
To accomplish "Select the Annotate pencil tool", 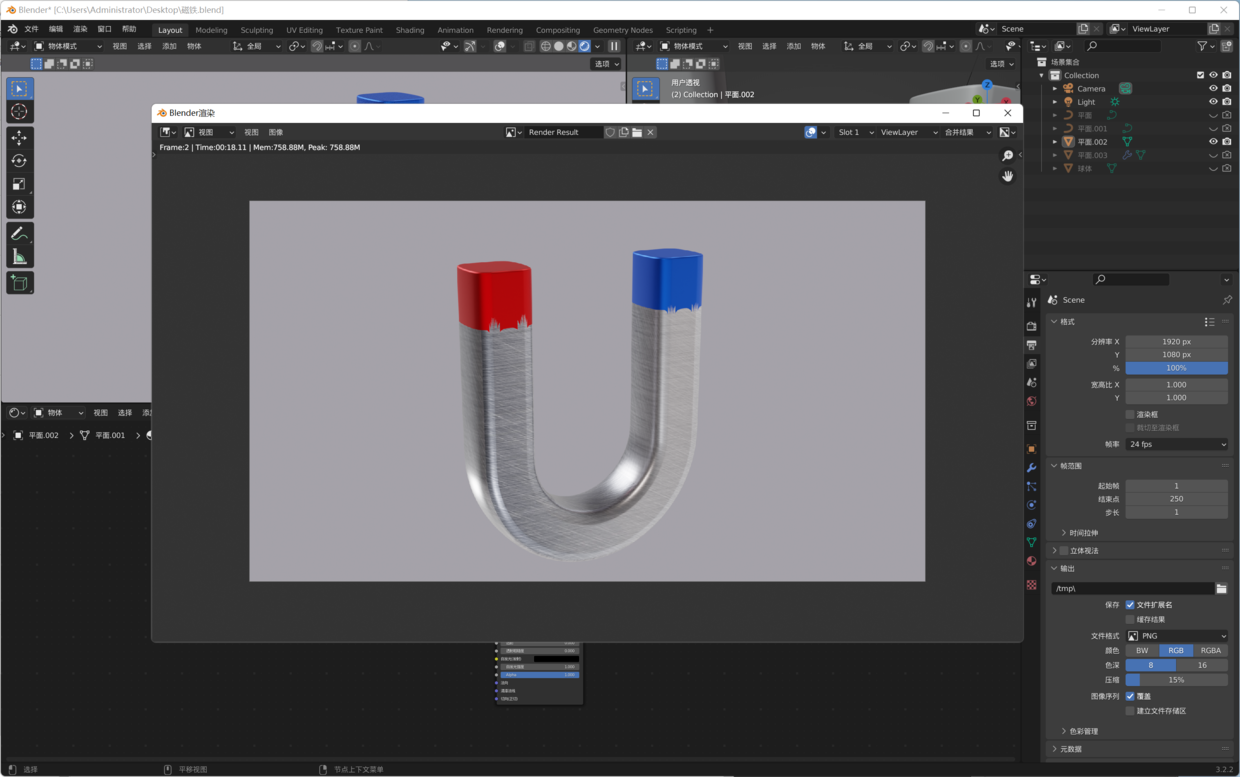I will pyautogui.click(x=19, y=233).
